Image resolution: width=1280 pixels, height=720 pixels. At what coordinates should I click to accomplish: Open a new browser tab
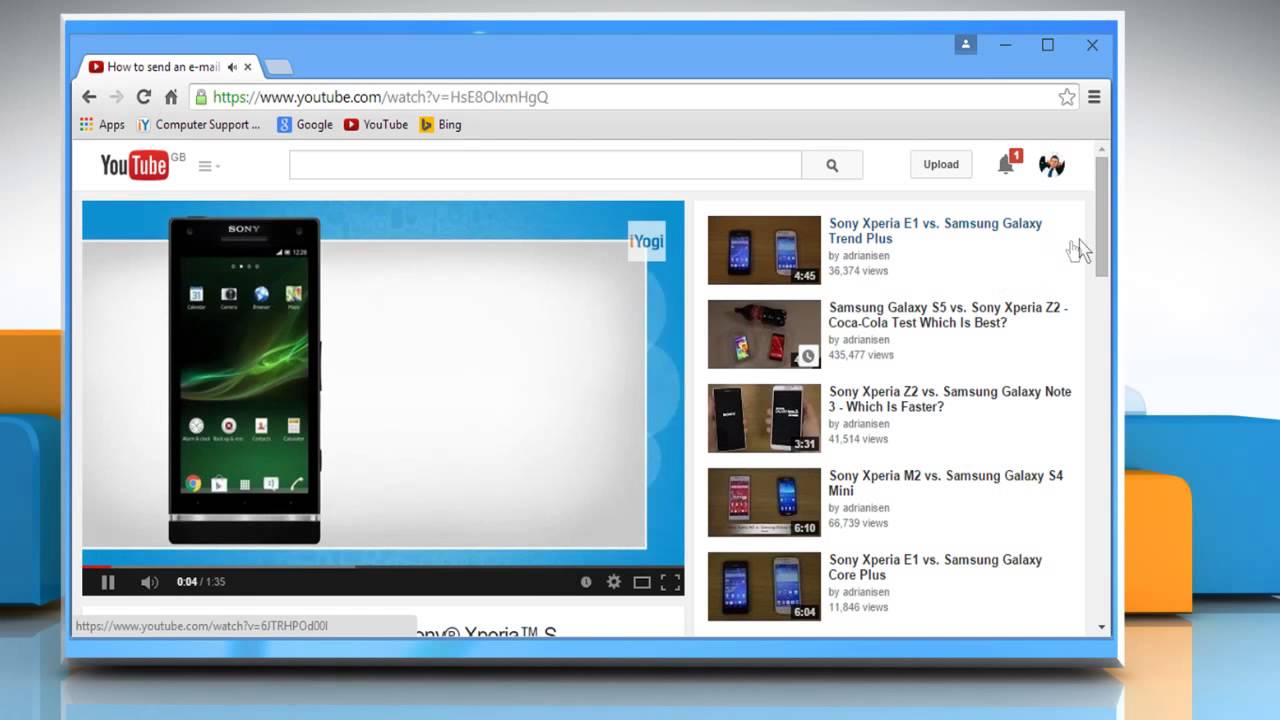tap(278, 67)
